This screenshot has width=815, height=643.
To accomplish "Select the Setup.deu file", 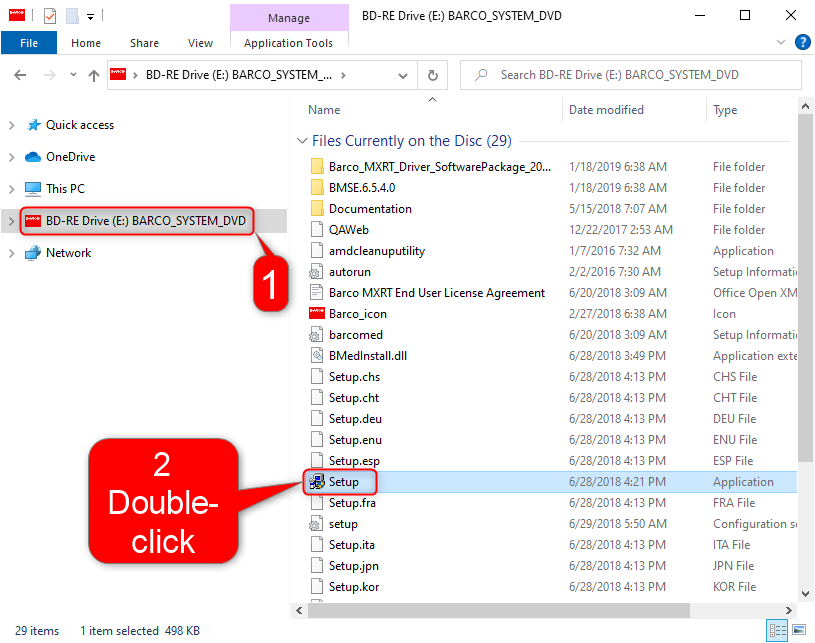I will 355,418.
